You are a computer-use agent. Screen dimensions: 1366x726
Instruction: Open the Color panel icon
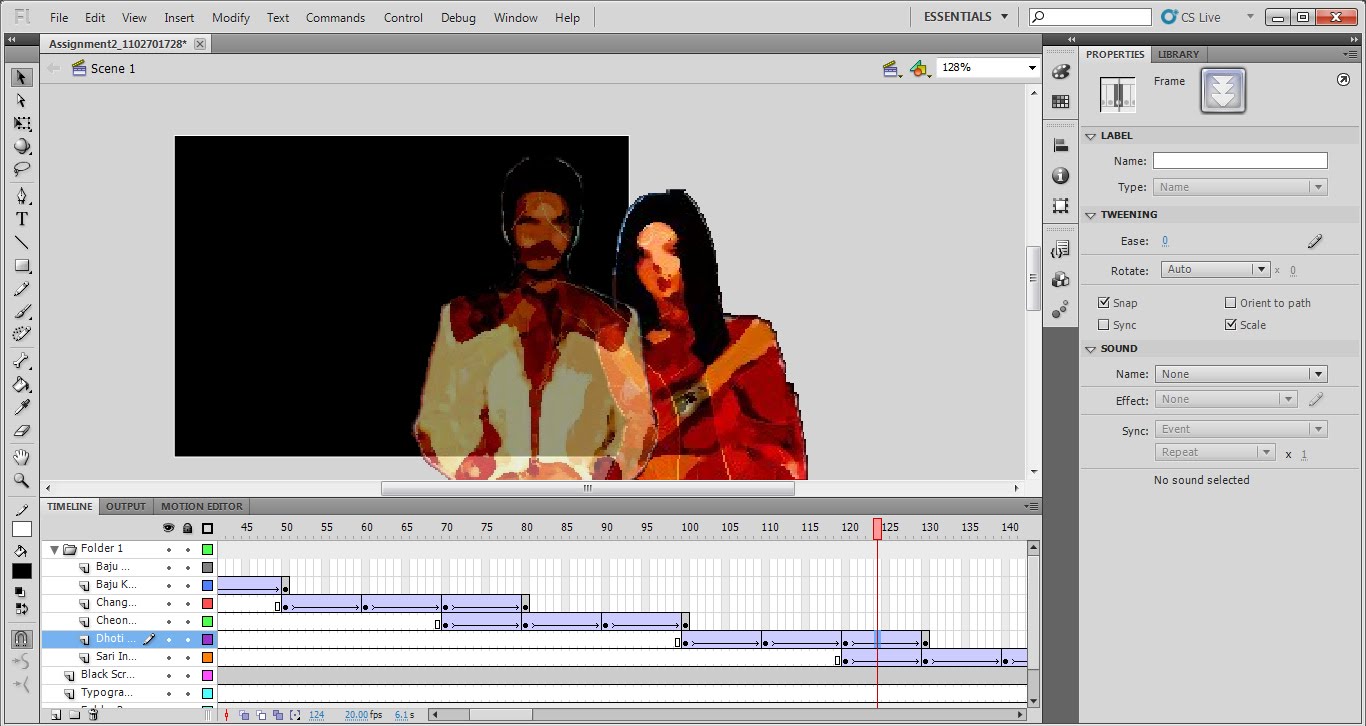(1061, 72)
